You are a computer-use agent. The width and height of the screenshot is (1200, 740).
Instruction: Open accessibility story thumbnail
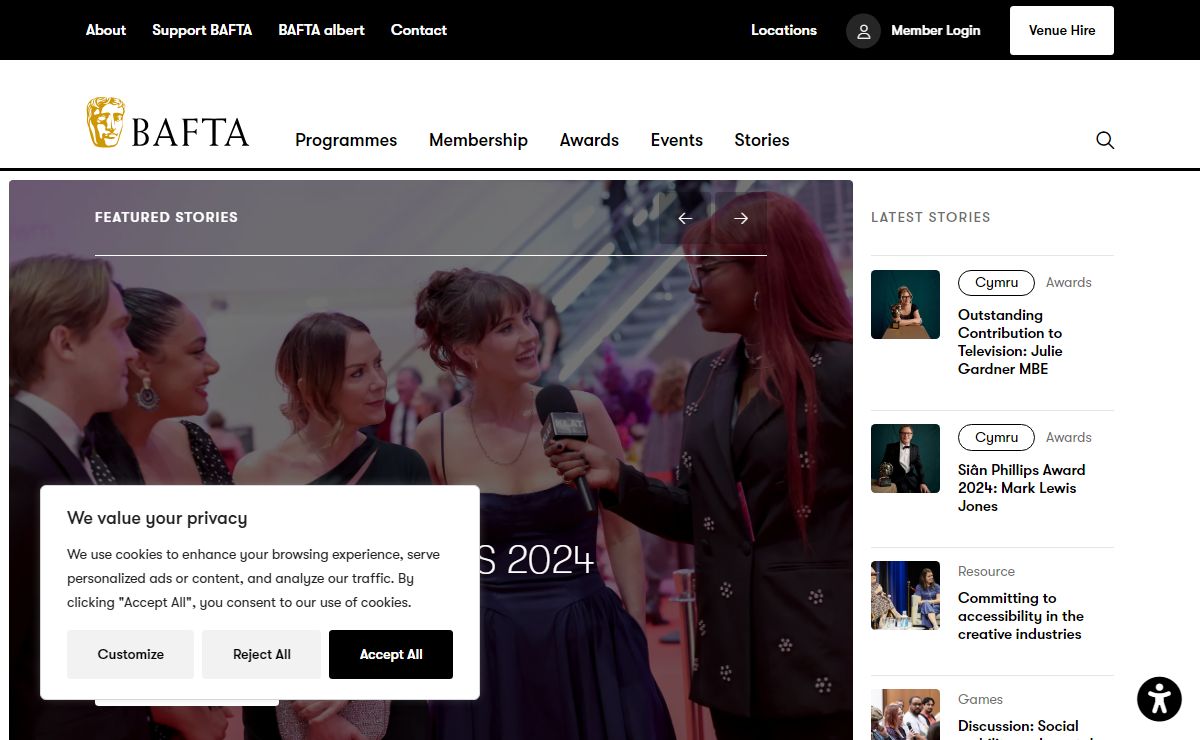(x=905, y=595)
